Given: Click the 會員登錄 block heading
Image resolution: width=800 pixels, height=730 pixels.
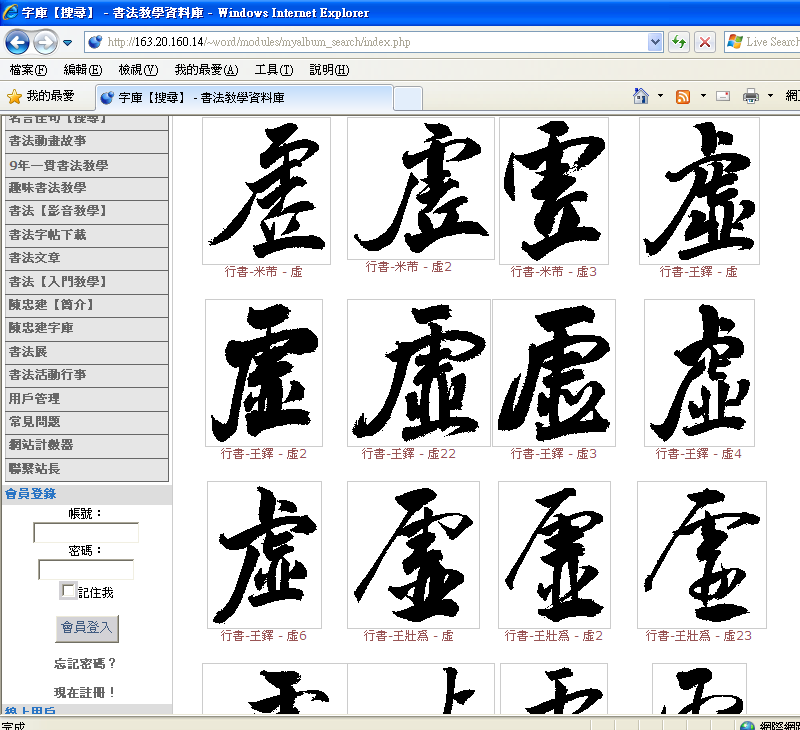Looking at the screenshot, I should [31, 494].
